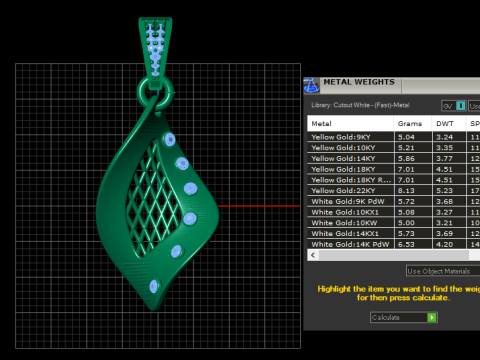480x360 pixels.
Task: Click the Metal Weights scale icon
Action: [x=311, y=85]
